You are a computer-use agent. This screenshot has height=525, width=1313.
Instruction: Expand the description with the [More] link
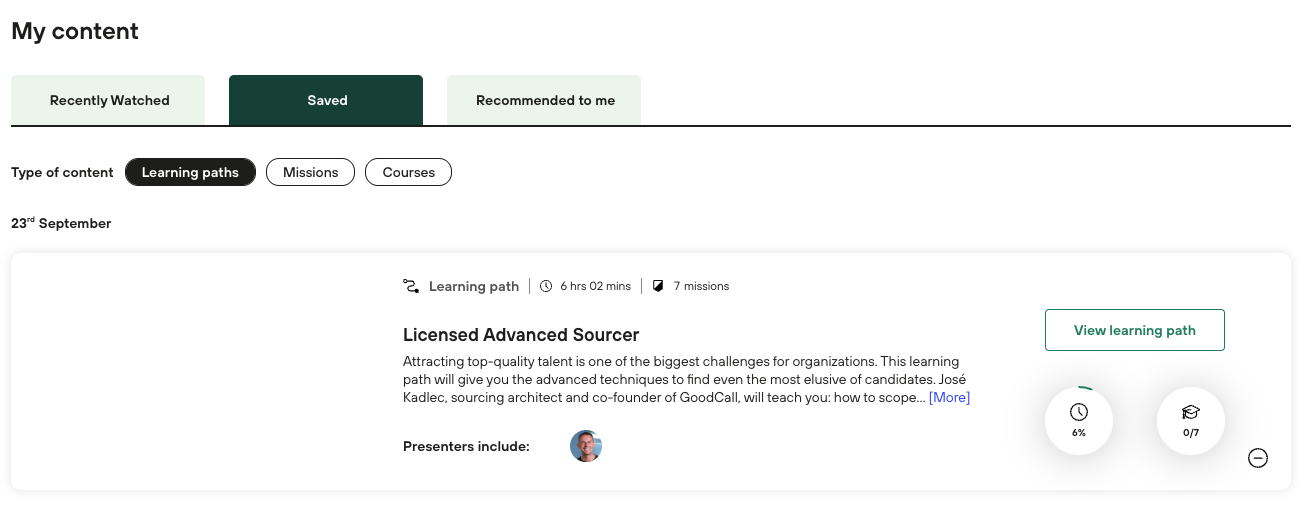pyautogui.click(x=949, y=397)
